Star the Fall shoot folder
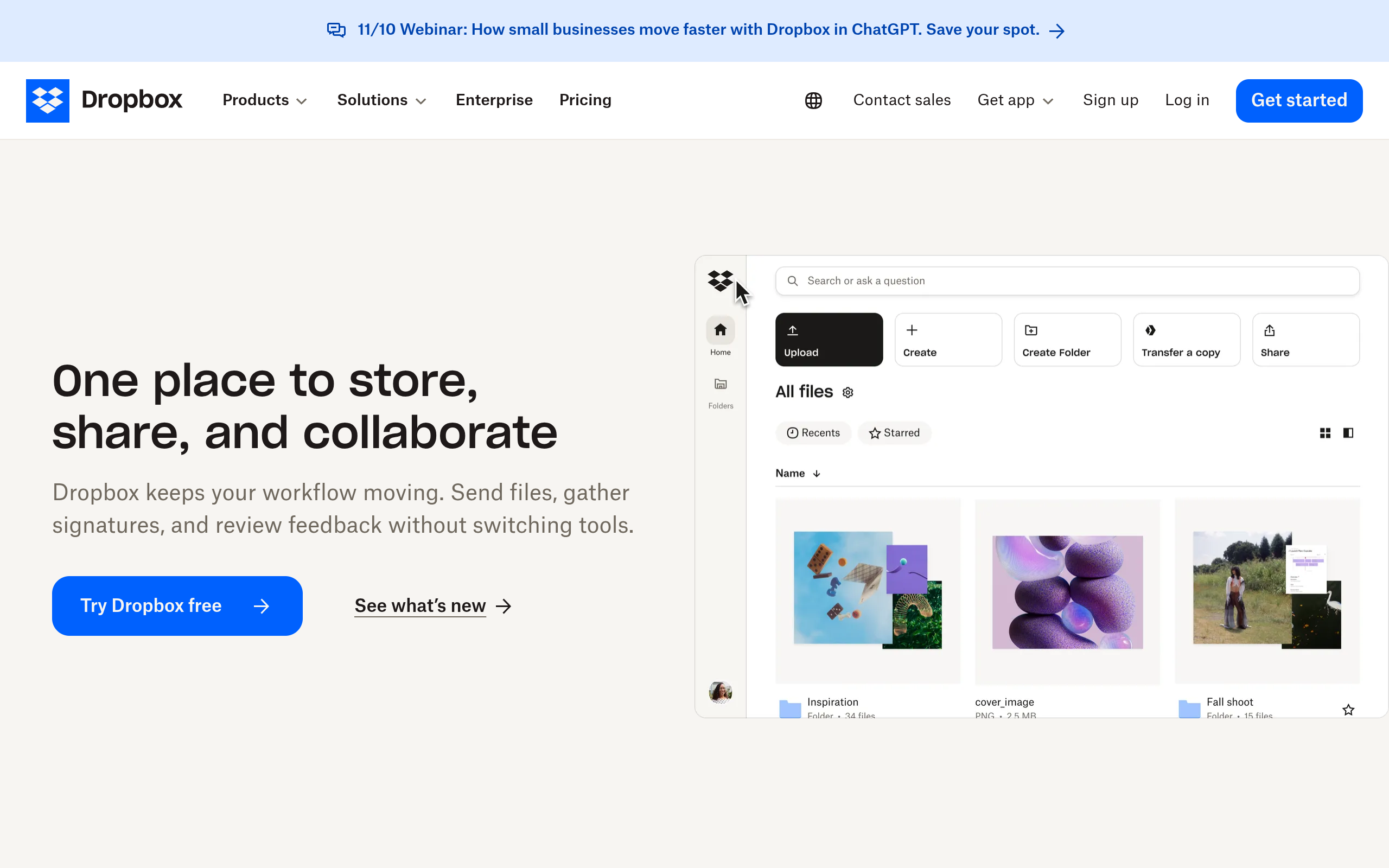 coord(1348,710)
